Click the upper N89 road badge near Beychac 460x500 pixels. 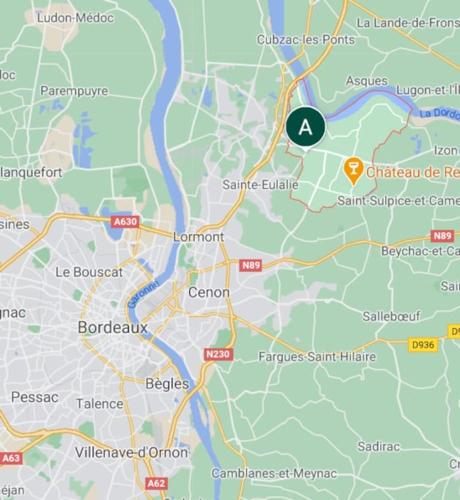click(x=443, y=236)
